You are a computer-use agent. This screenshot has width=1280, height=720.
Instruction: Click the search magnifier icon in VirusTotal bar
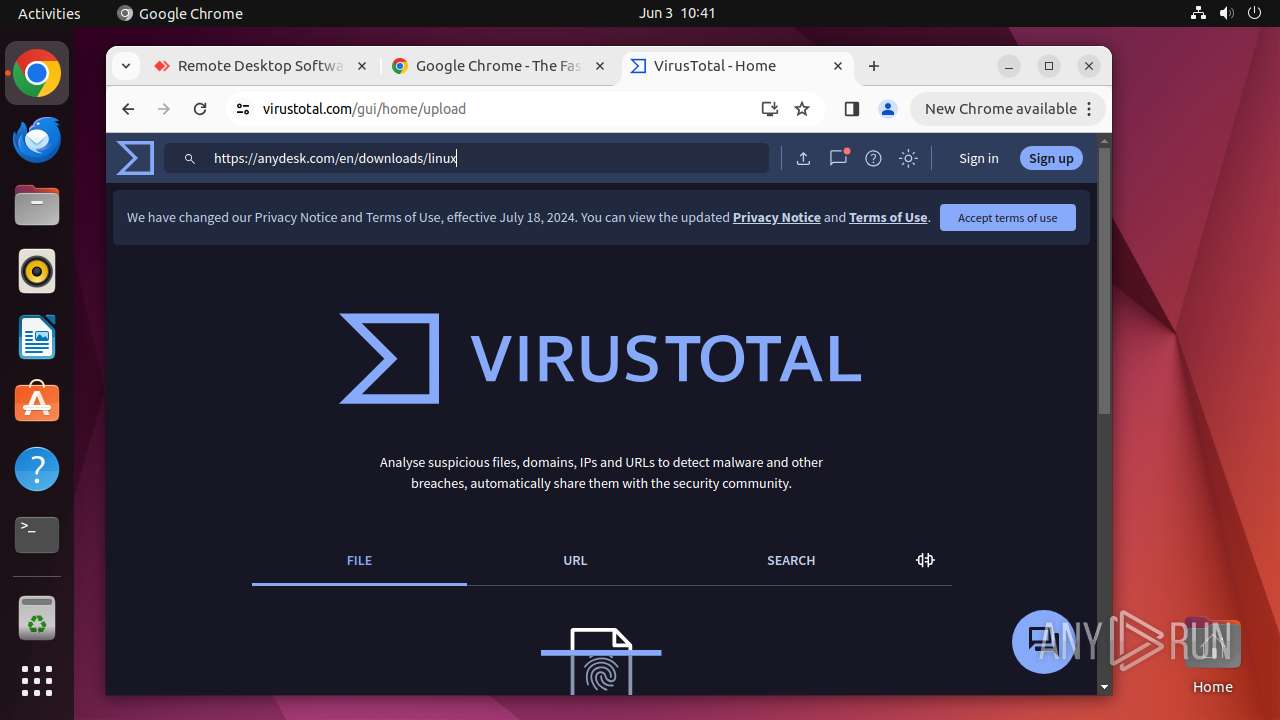[189, 159]
